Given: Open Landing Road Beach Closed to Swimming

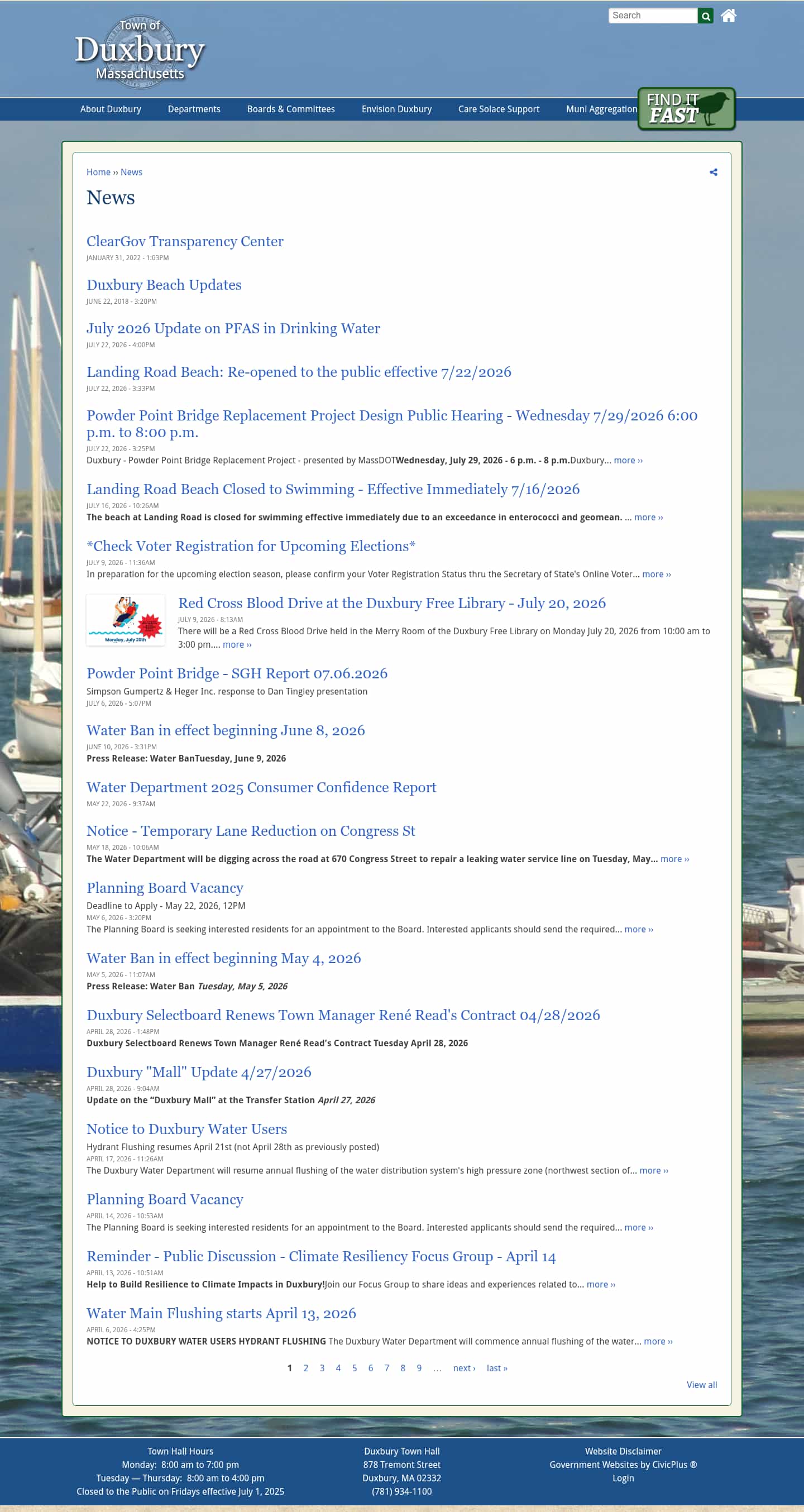Looking at the screenshot, I should (333, 489).
